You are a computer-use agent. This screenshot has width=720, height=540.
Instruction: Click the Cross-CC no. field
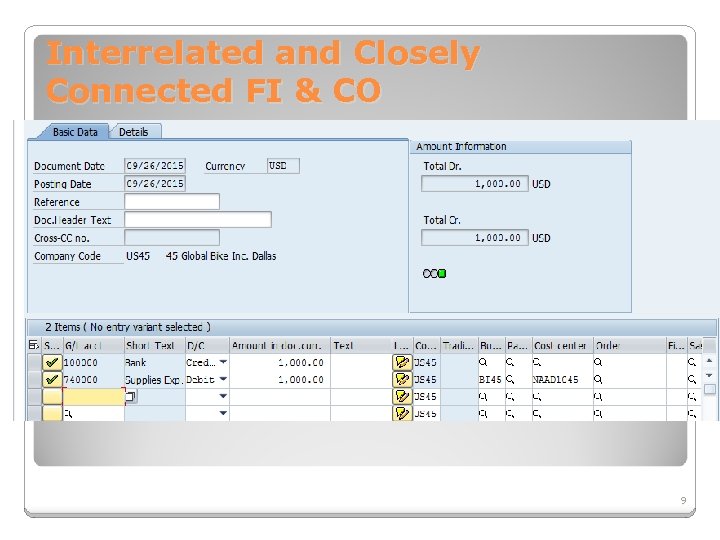click(x=172, y=238)
